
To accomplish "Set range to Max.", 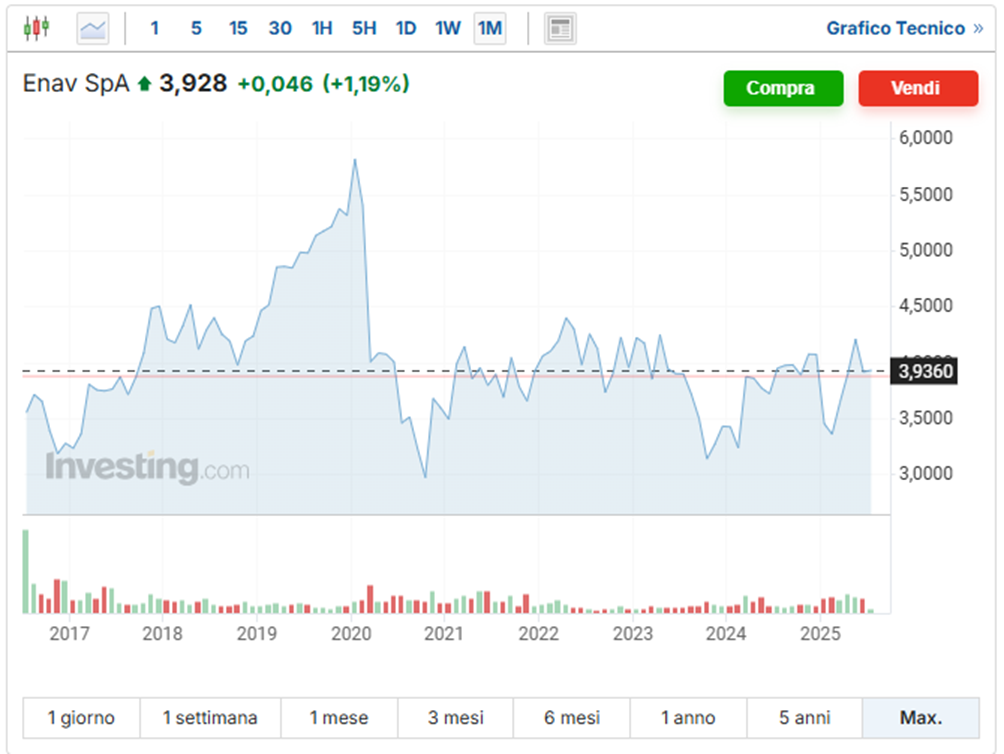I will coord(921,718).
